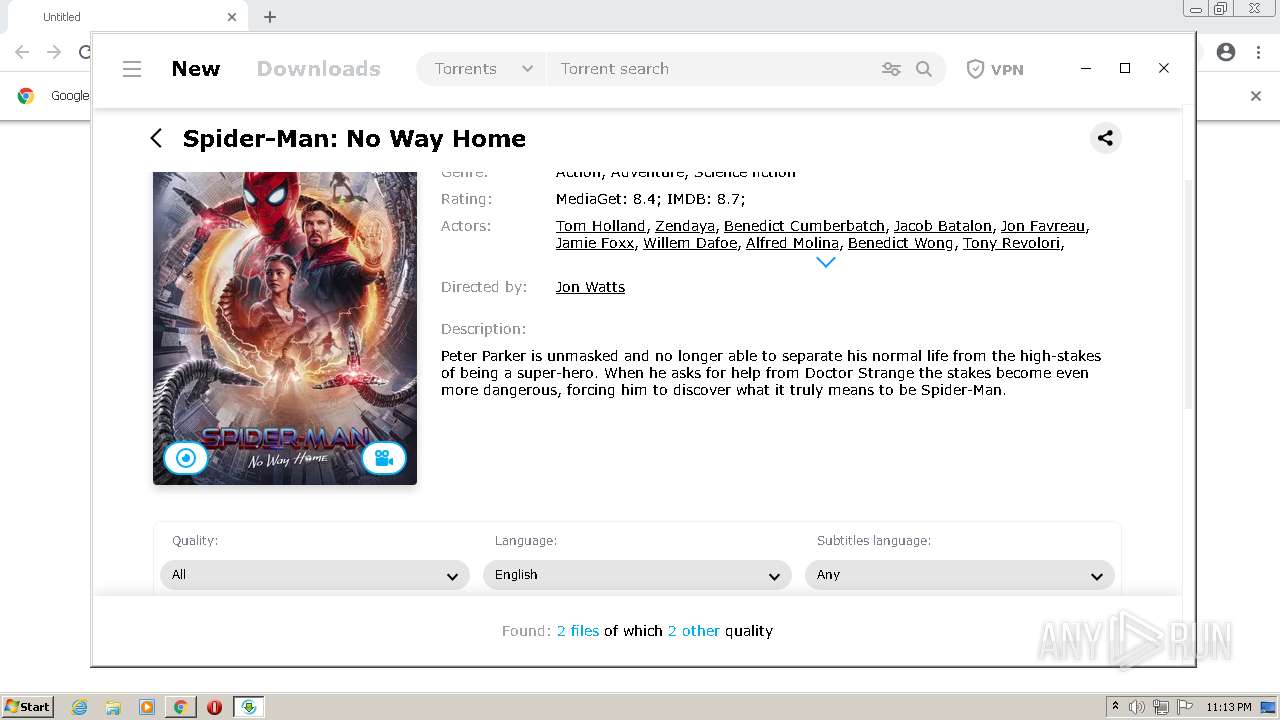Open the VPN shield icon
This screenshot has height=720, width=1280.
click(x=975, y=69)
